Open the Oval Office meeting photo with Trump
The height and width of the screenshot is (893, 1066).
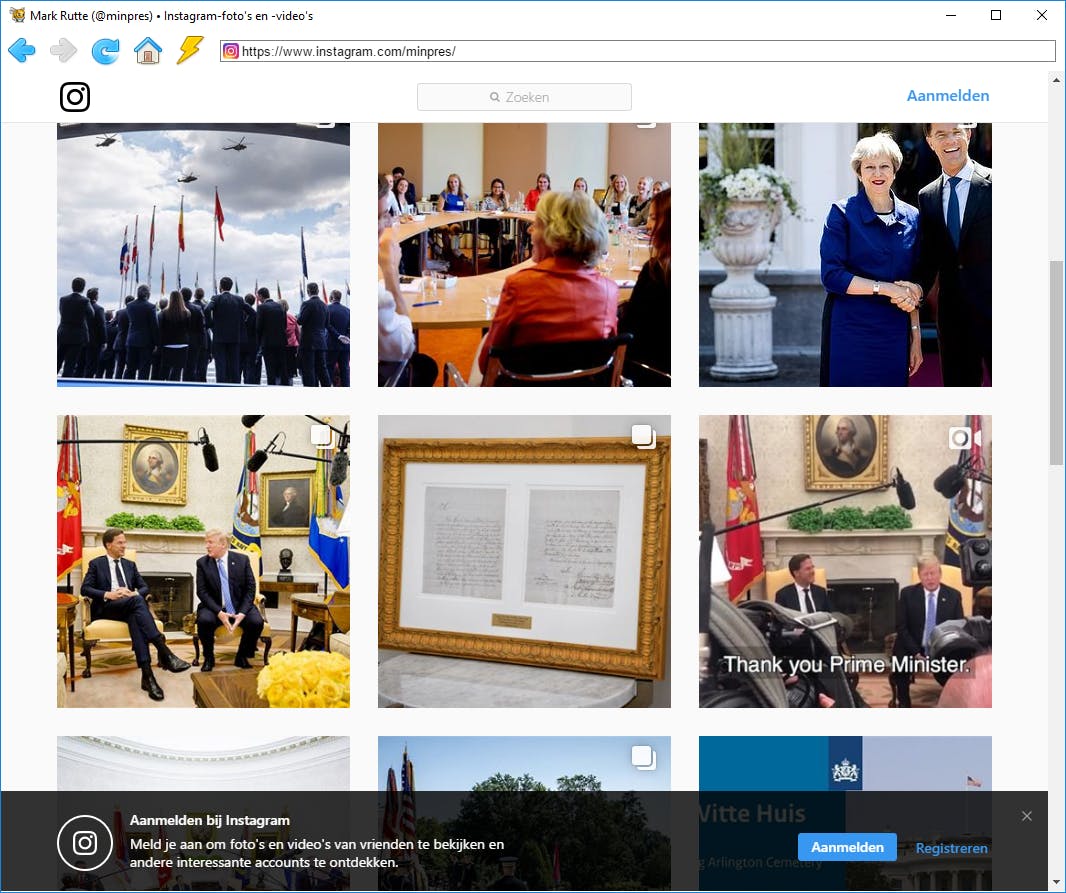(203, 561)
